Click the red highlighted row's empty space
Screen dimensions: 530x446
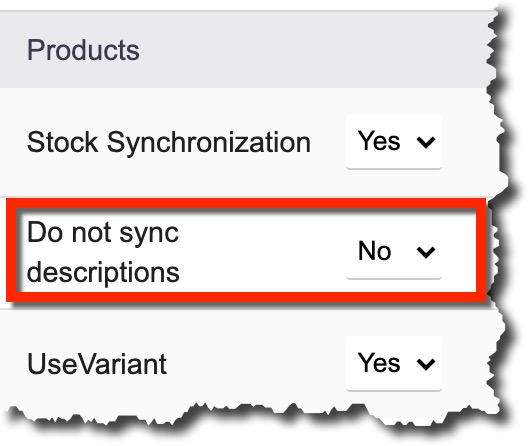262,252
